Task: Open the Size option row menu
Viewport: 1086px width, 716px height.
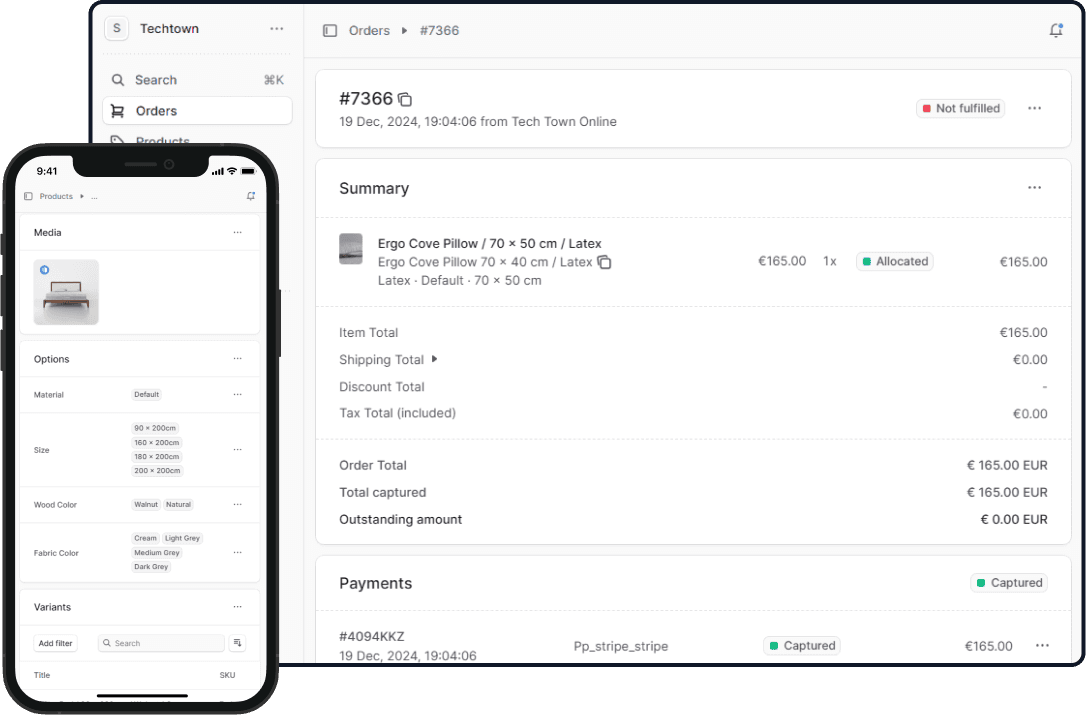Action: (237, 450)
